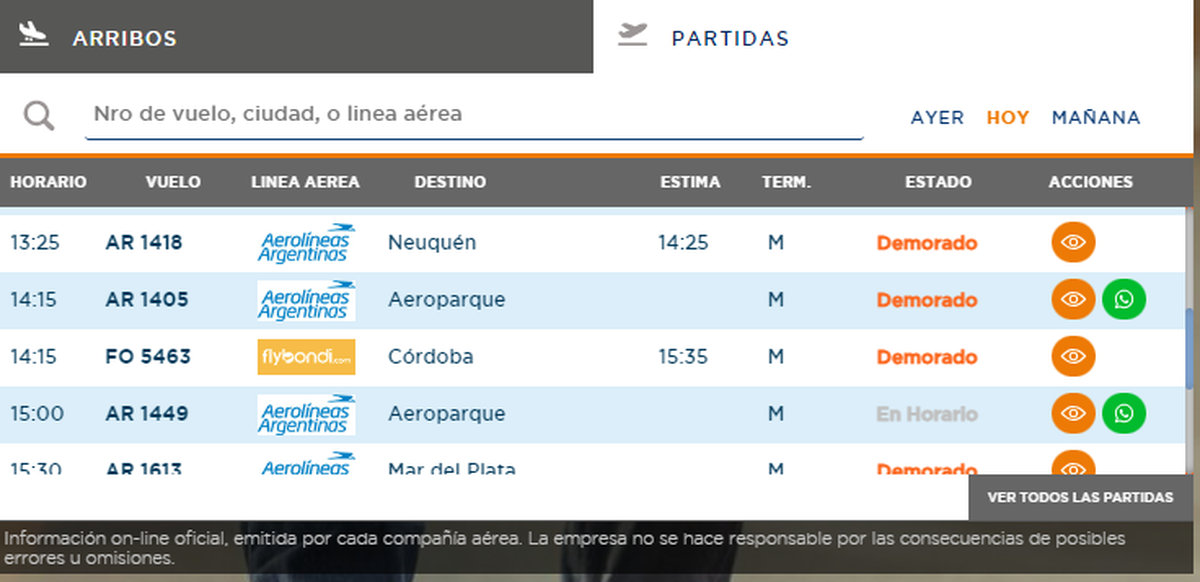1200x582 pixels.
Task: Click the search magnifier icon
Action: click(x=39, y=116)
